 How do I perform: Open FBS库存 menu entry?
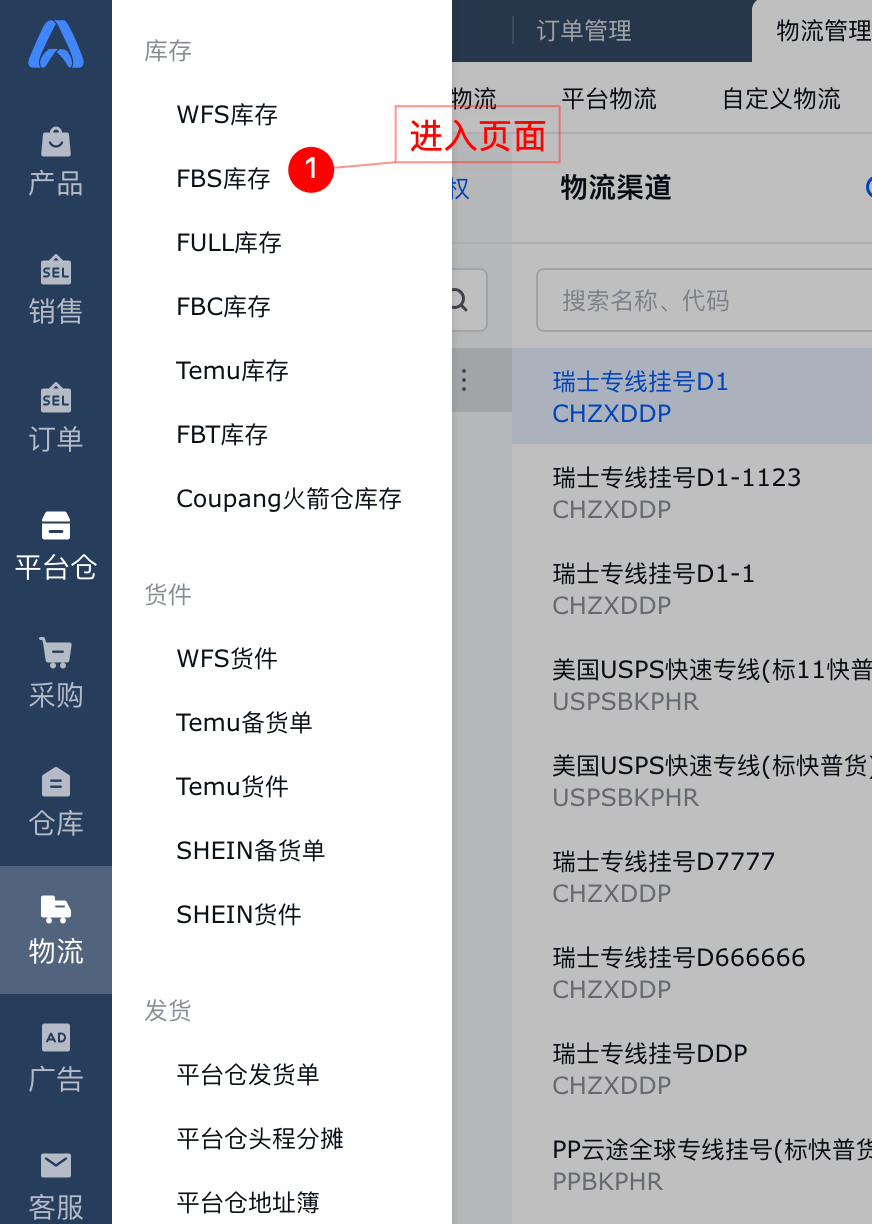[x=224, y=179]
